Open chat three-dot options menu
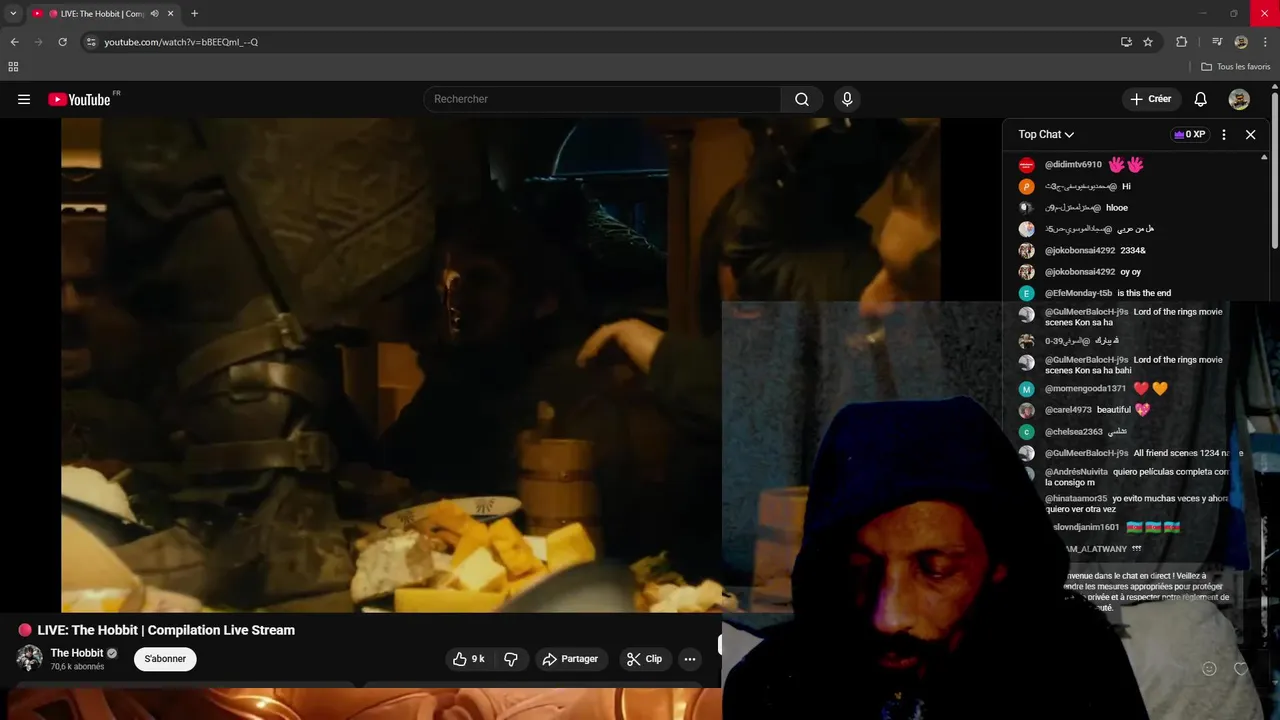This screenshot has height=720, width=1280. pos(1224,134)
